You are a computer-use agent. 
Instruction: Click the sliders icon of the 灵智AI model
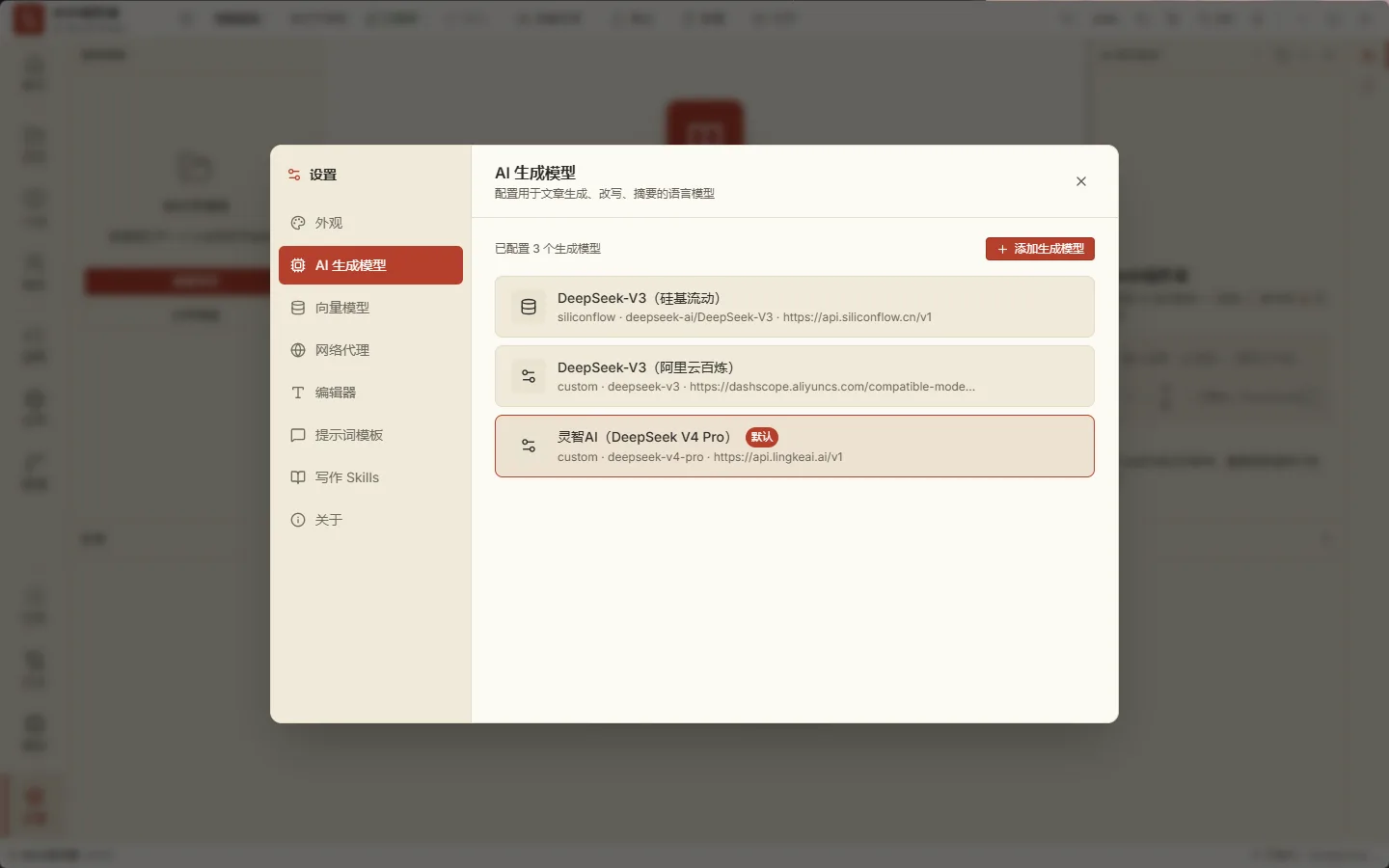pyautogui.click(x=529, y=446)
